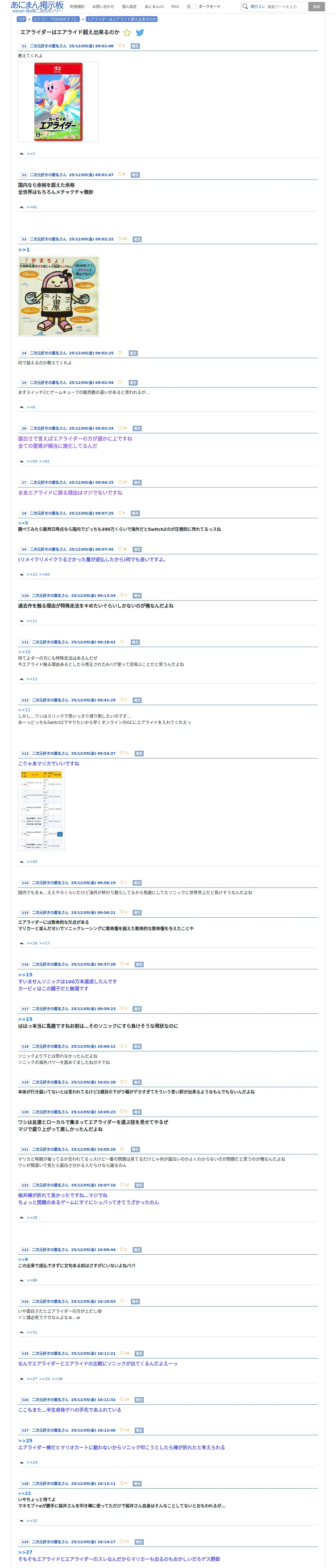Like post 21 with its heart icon
This screenshot has height=1568, width=336.
[122, 1150]
